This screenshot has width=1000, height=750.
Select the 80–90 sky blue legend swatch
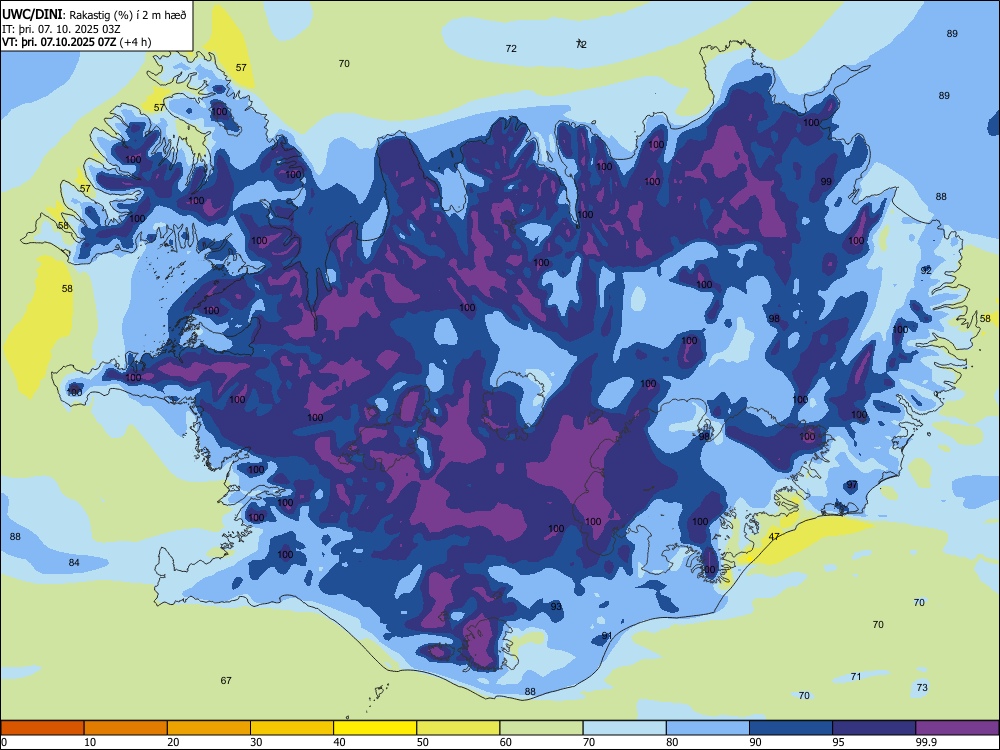pos(708,728)
